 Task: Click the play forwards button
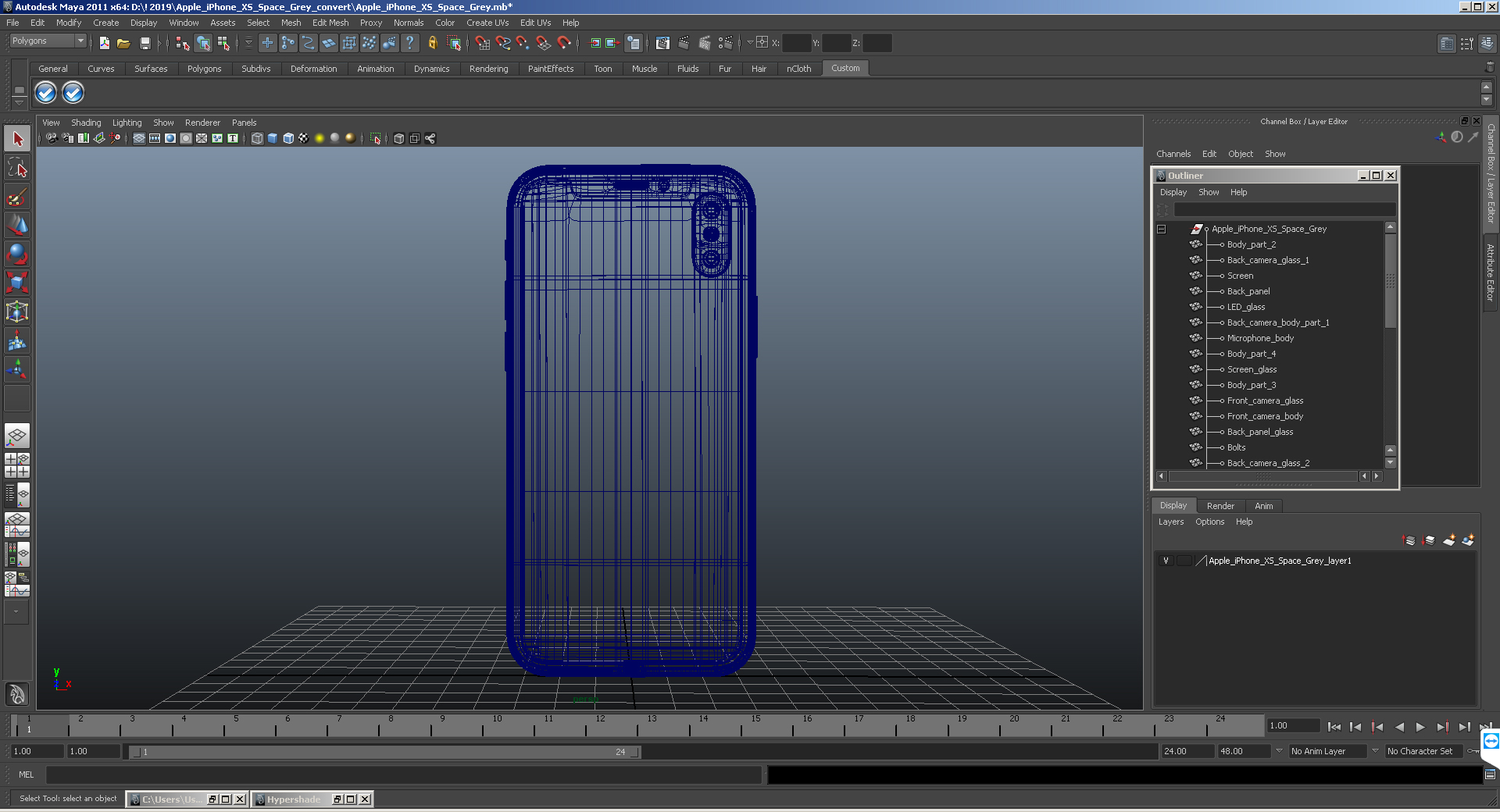click(x=1420, y=727)
